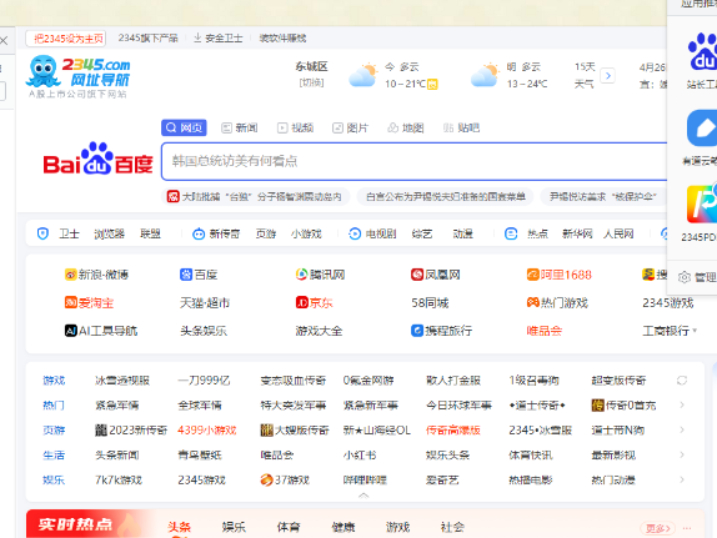Switch to 健康 news tab
The image size is (717, 538).
[x=343, y=527]
